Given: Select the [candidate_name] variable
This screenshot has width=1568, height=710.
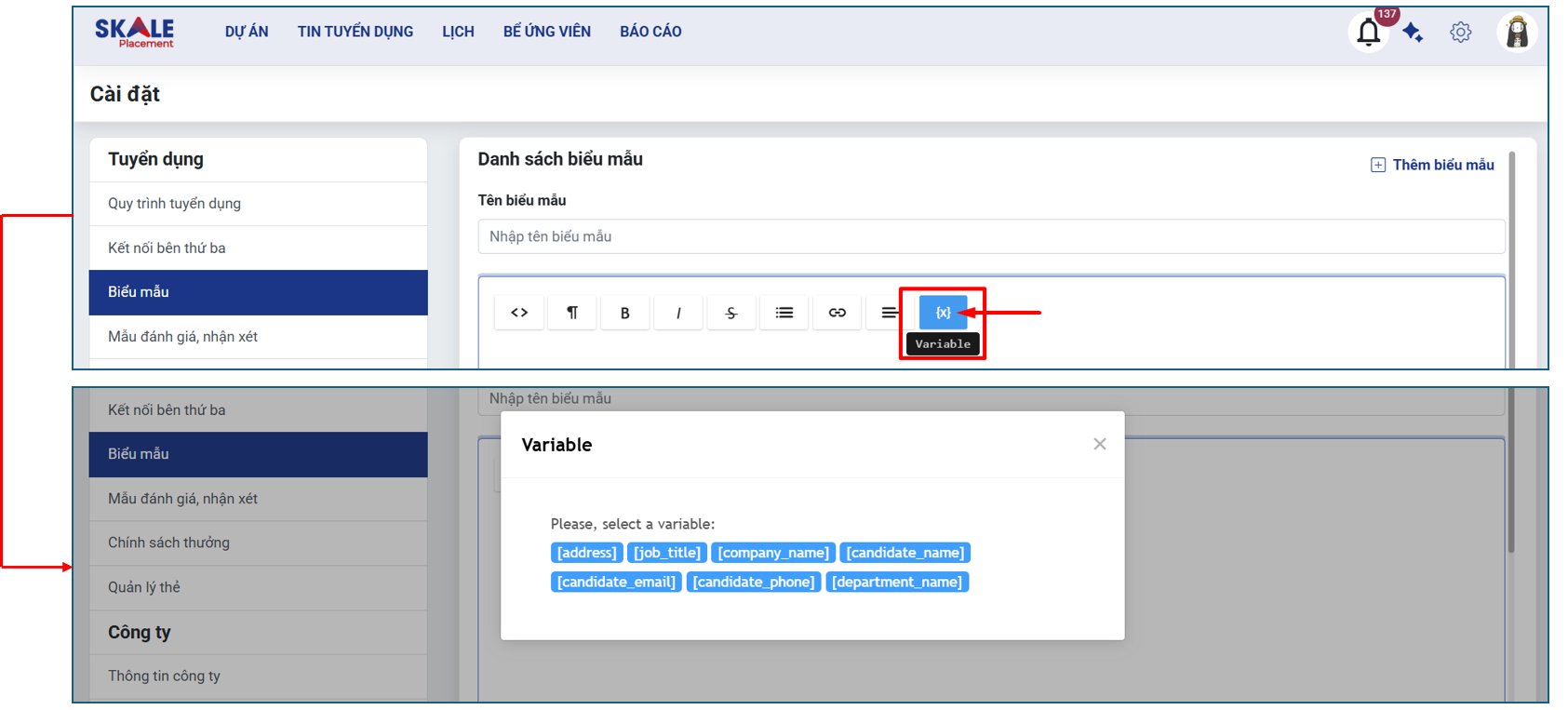Looking at the screenshot, I should (905, 553).
